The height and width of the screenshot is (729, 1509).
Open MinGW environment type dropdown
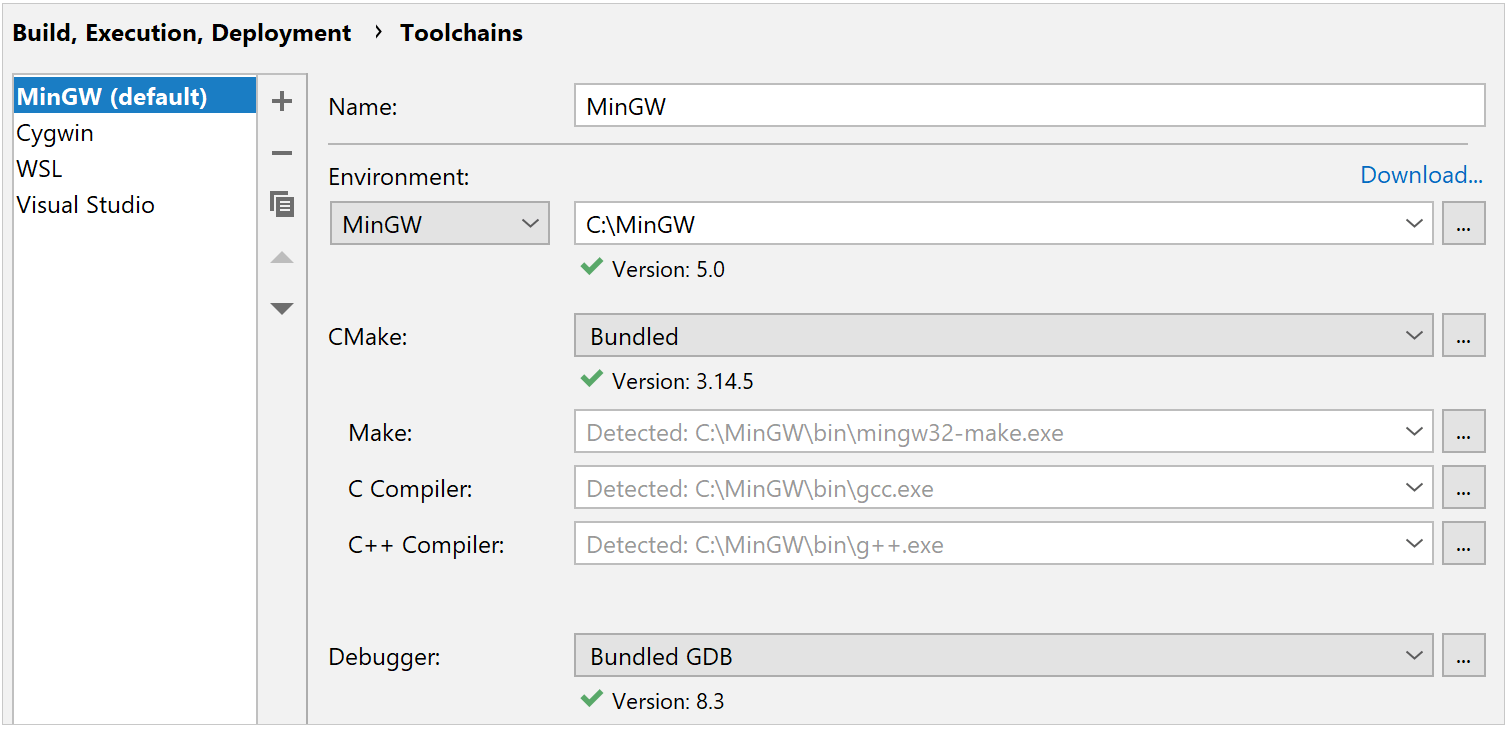tap(440, 223)
